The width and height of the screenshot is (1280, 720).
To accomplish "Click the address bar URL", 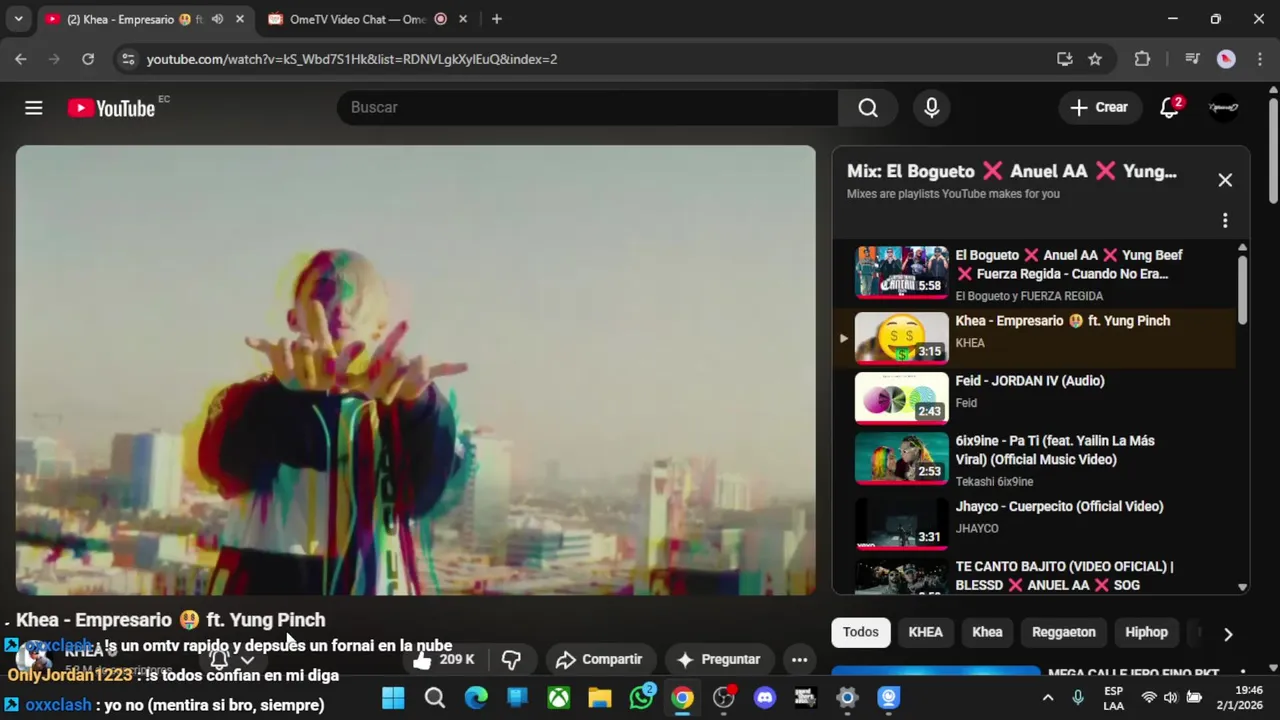I will pyautogui.click(x=352, y=59).
